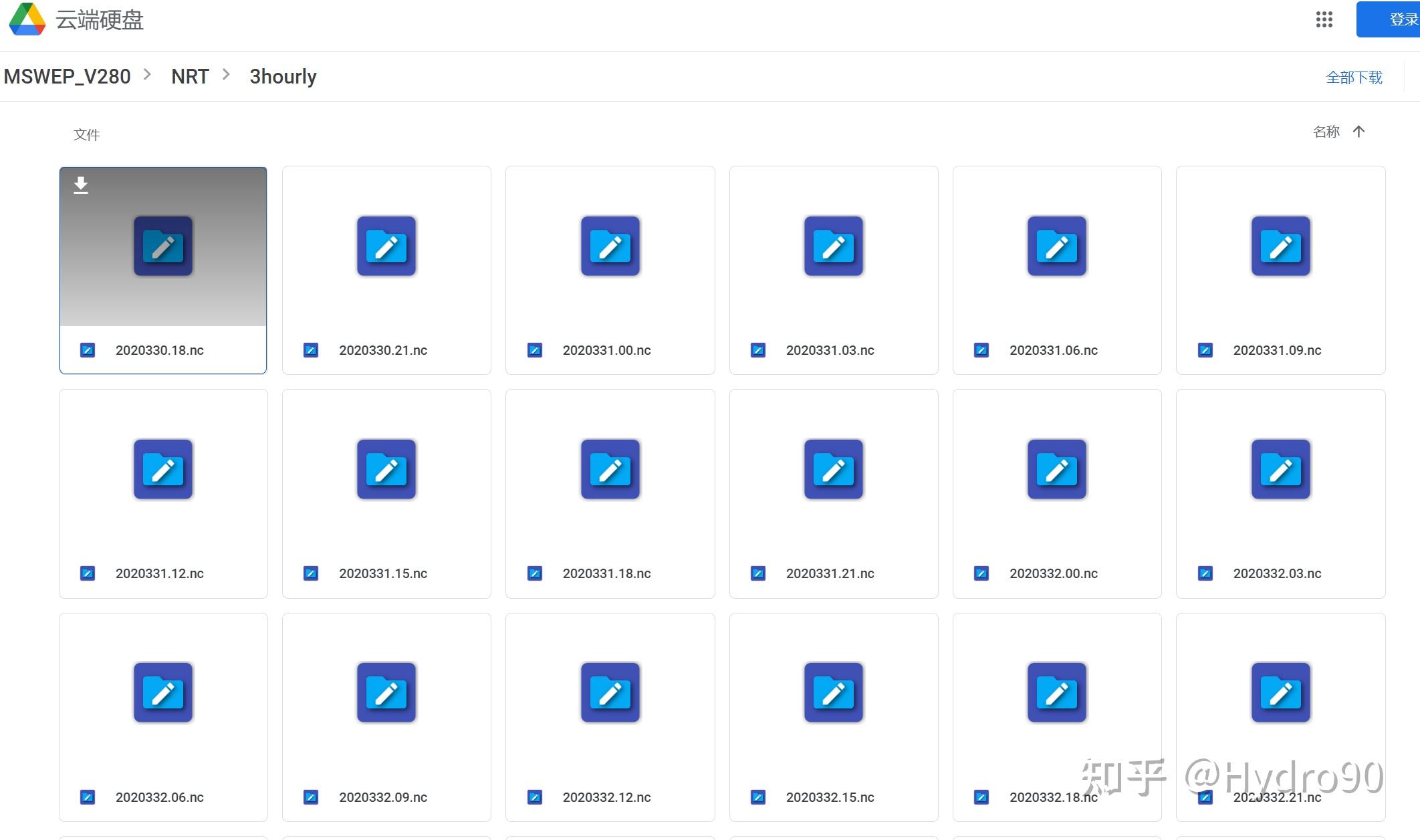The height and width of the screenshot is (840, 1420).
Task: Open sort by 名称 option
Action: 1326,132
